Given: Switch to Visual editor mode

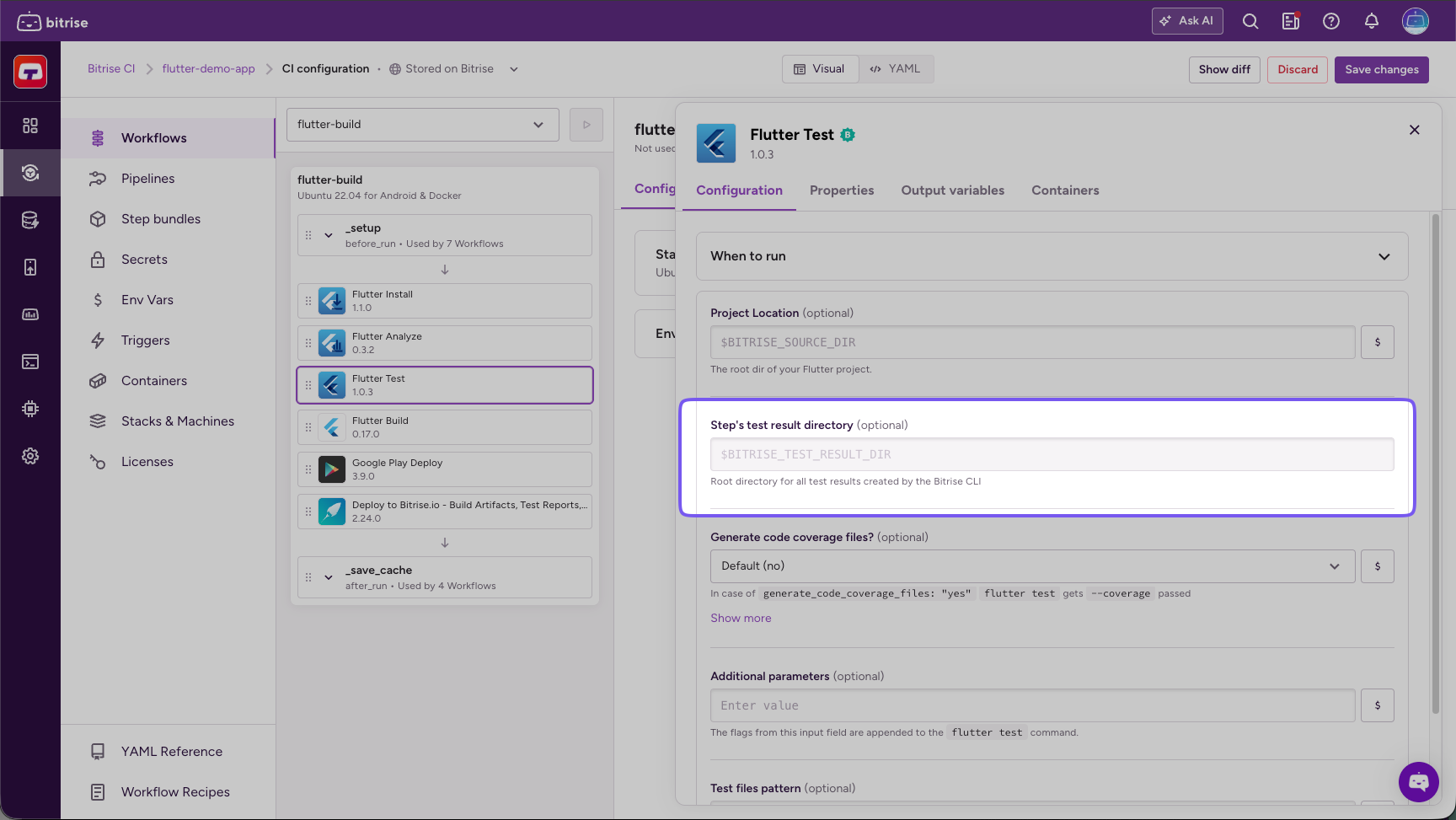Looking at the screenshot, I should click(820, 69).
